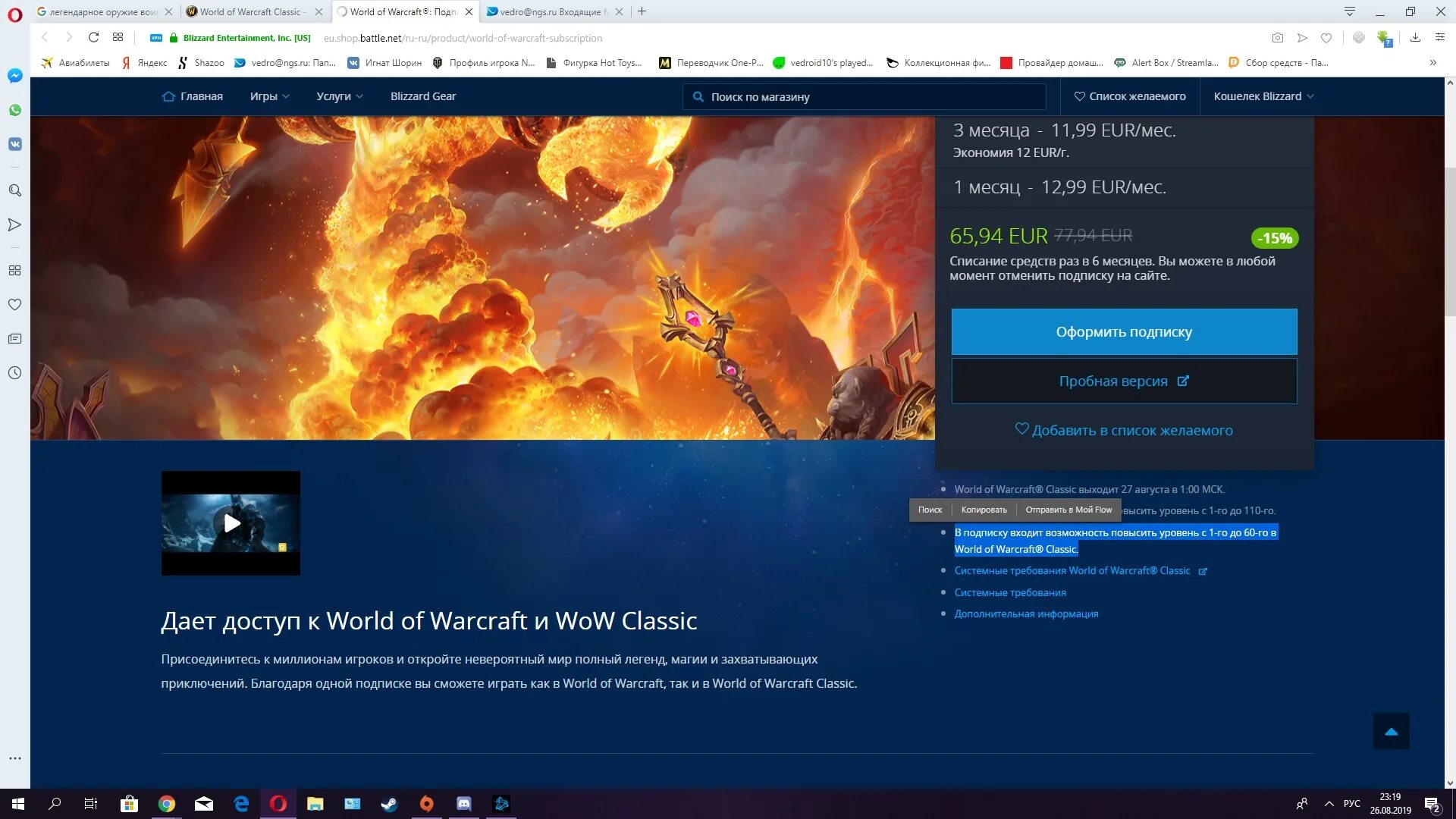This screenshot has width=1456, height=819.
Task: Click the Opera menu logo
Action: pyautogui.click(x=15, y=14)
